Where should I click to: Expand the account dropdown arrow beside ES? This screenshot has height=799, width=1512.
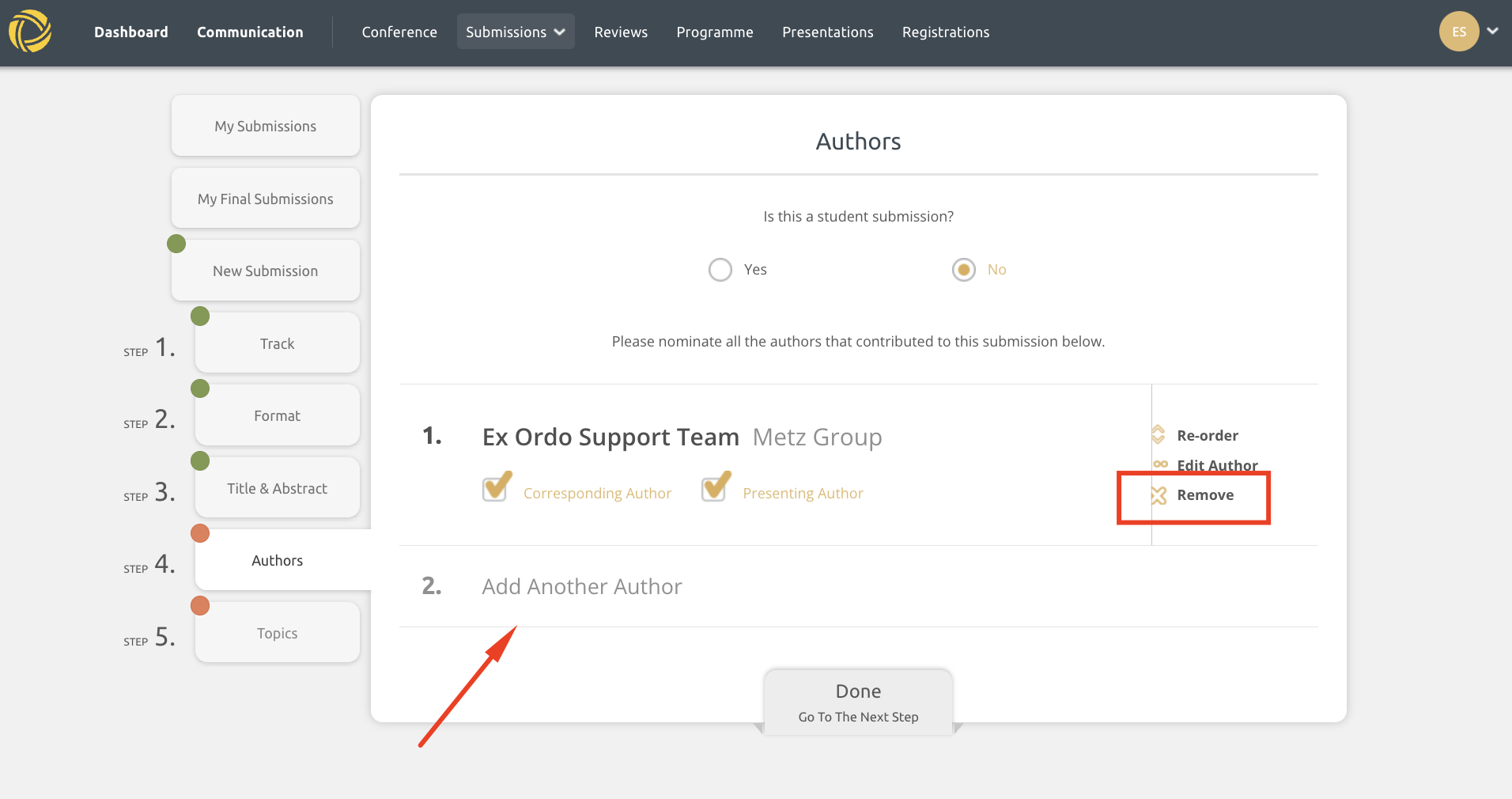1492,32
